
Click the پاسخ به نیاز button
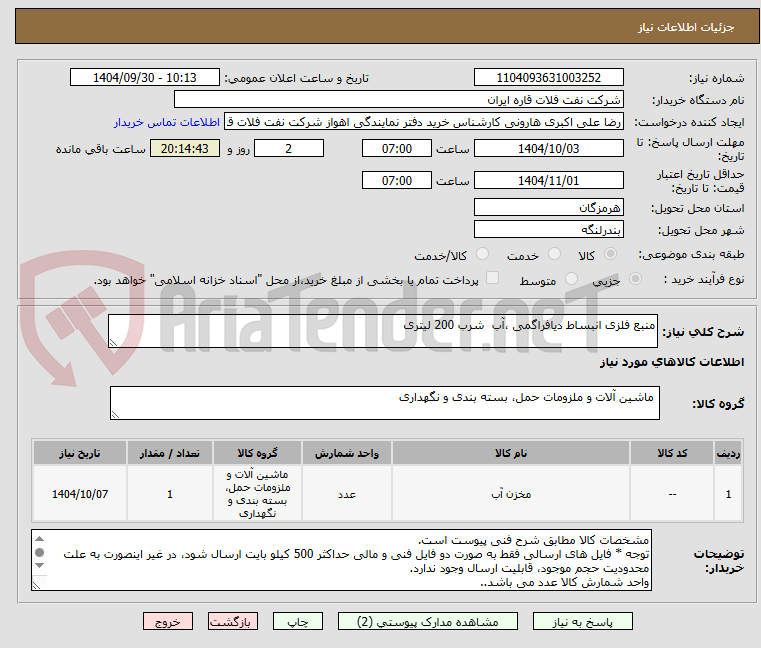[582, 621]
